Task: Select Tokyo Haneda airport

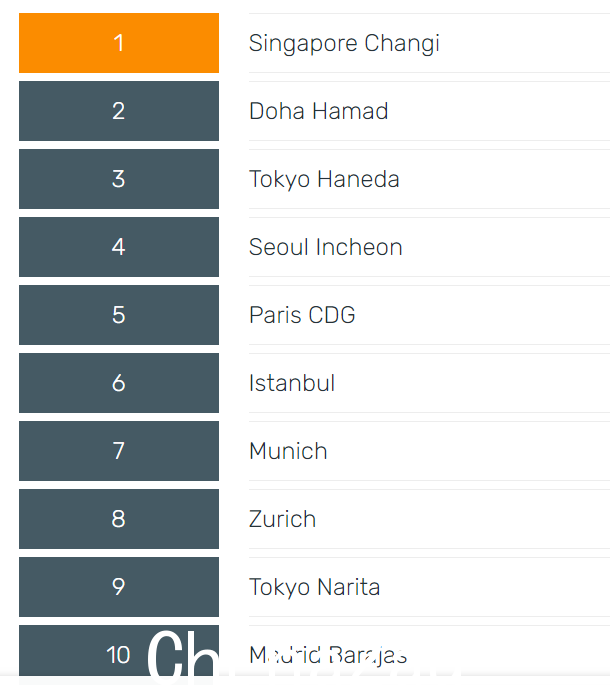Action: tap(324, 180)
